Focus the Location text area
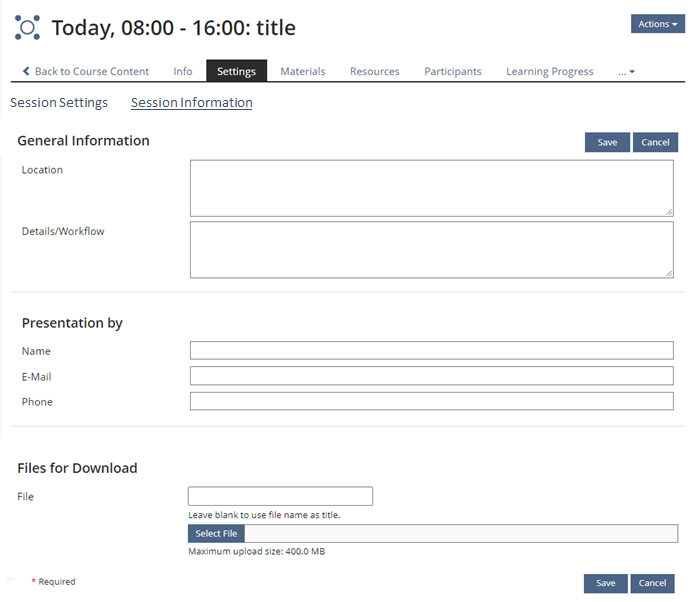The height and width of the screenshot is (602, 694). point(431,188)
